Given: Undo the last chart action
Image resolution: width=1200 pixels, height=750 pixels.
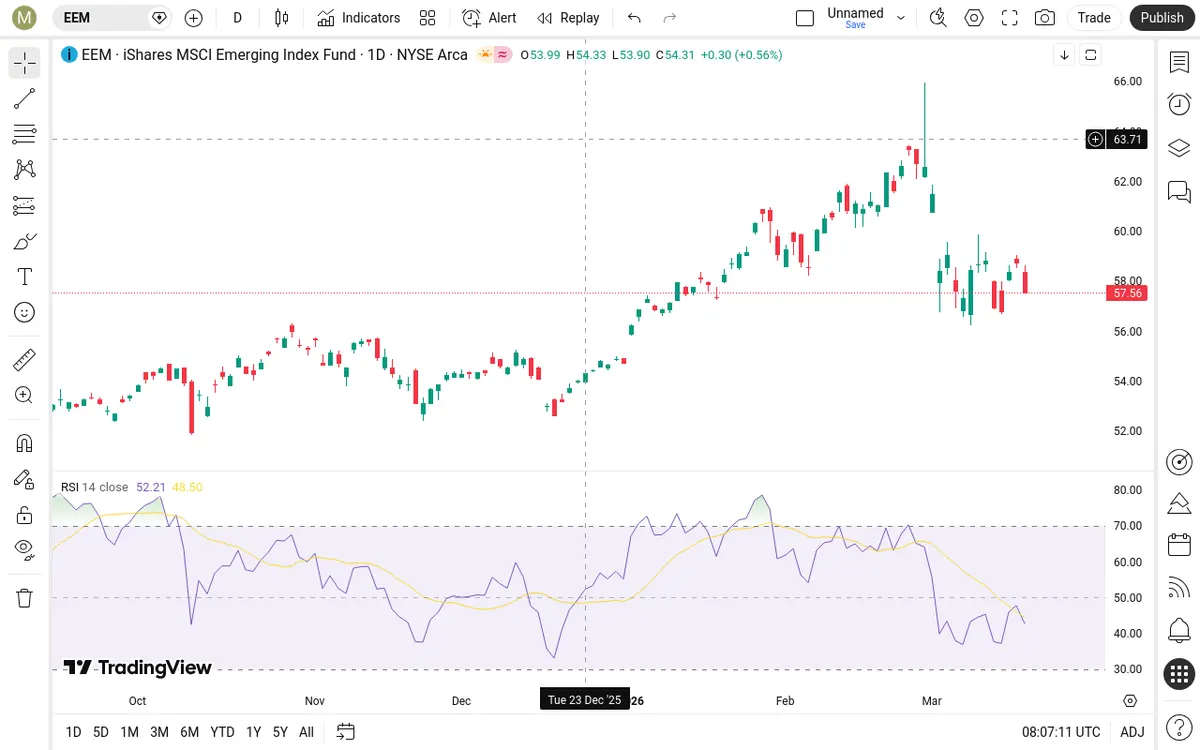Looking at the screenshot, I should point(634,18).
